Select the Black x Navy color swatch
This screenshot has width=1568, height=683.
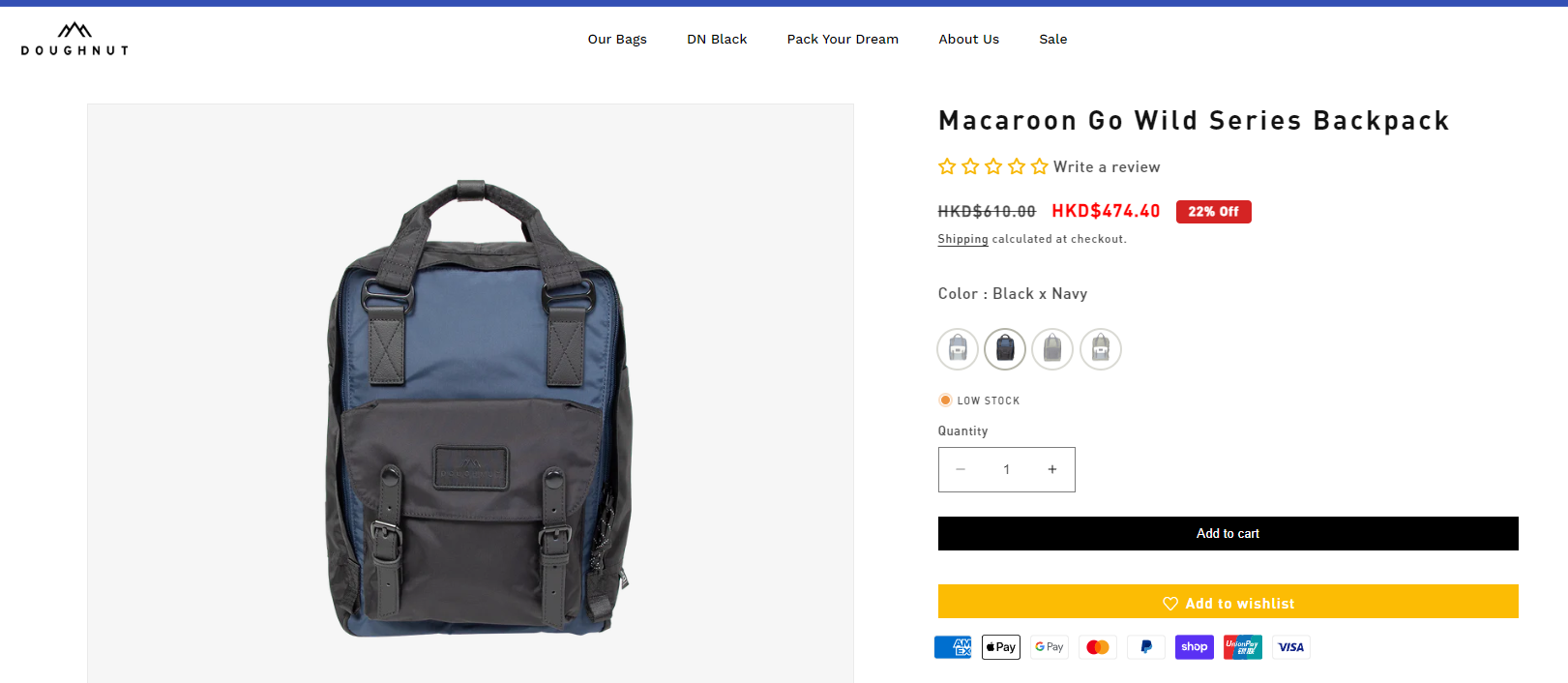(x=1005, y=349)
